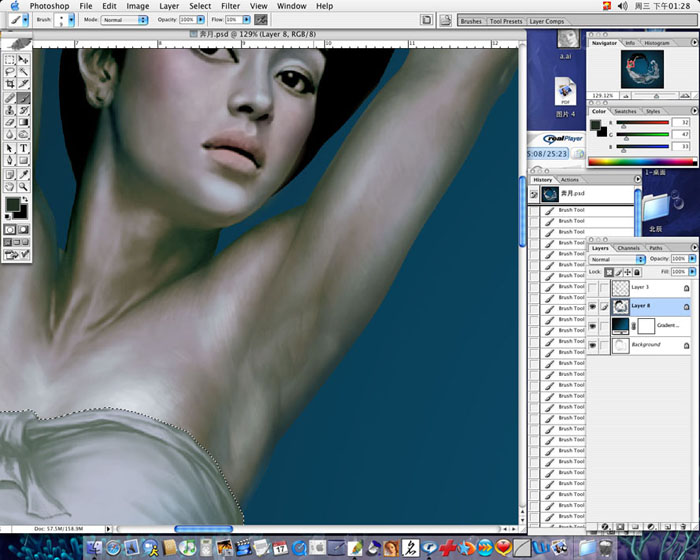Select the Hand tool

pyautogui.click(x=10, y=187)
